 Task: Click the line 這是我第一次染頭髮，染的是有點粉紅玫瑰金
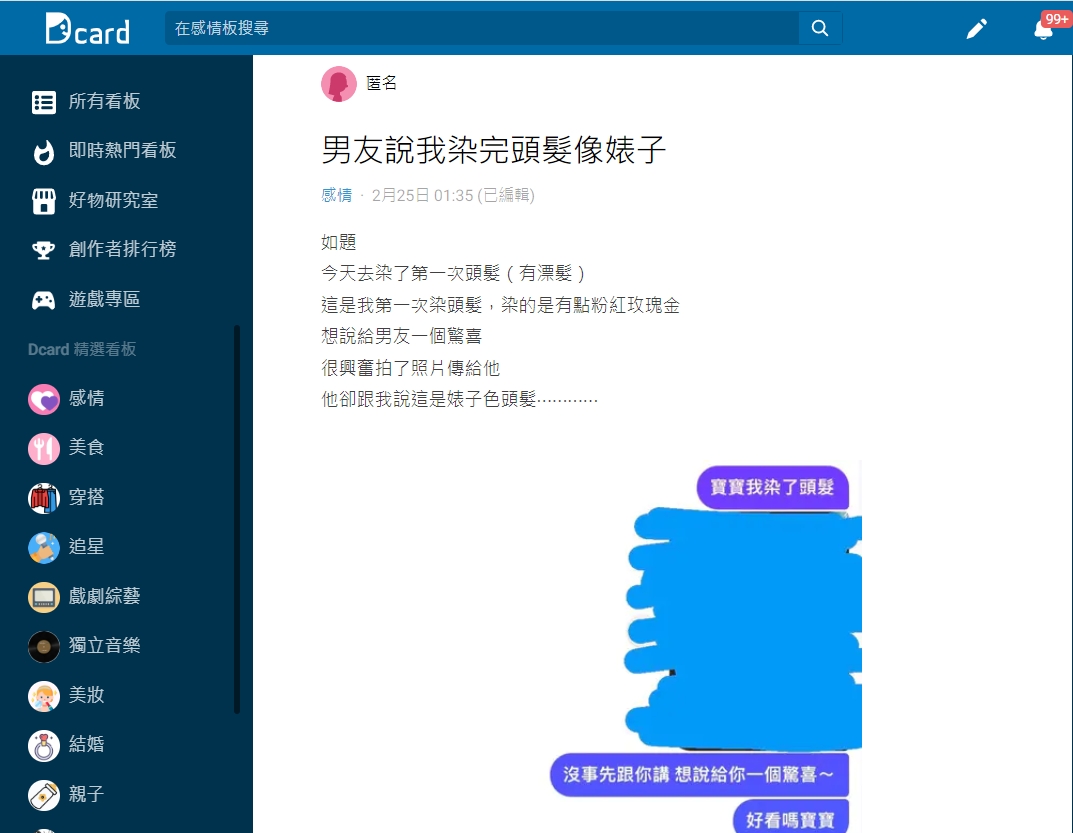pyautogui.click(x=500, y=305)
